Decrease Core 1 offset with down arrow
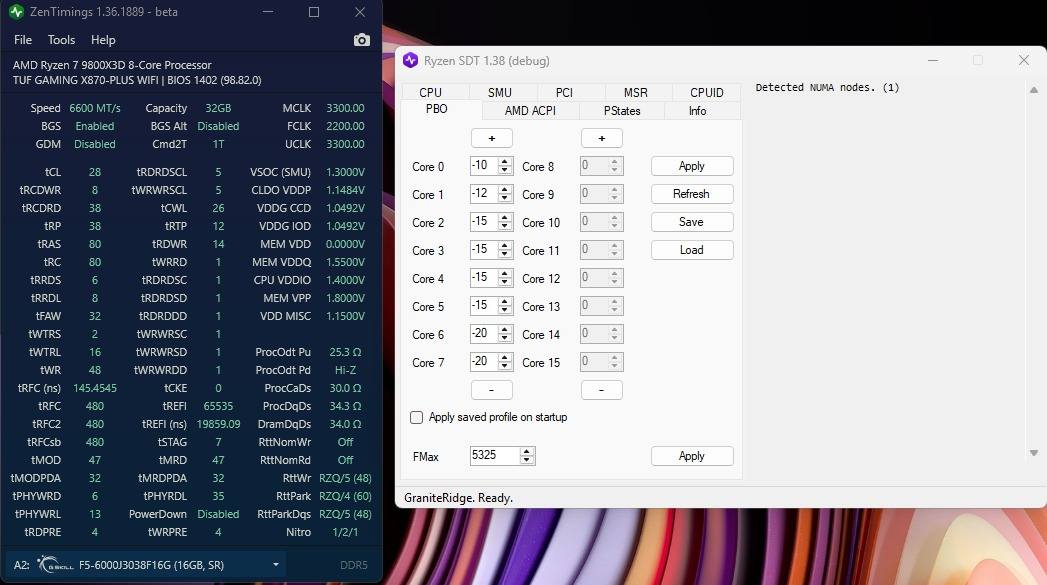Image resolution: width=1047 pixels, height=585 pixels. click(x=505, y=198)
